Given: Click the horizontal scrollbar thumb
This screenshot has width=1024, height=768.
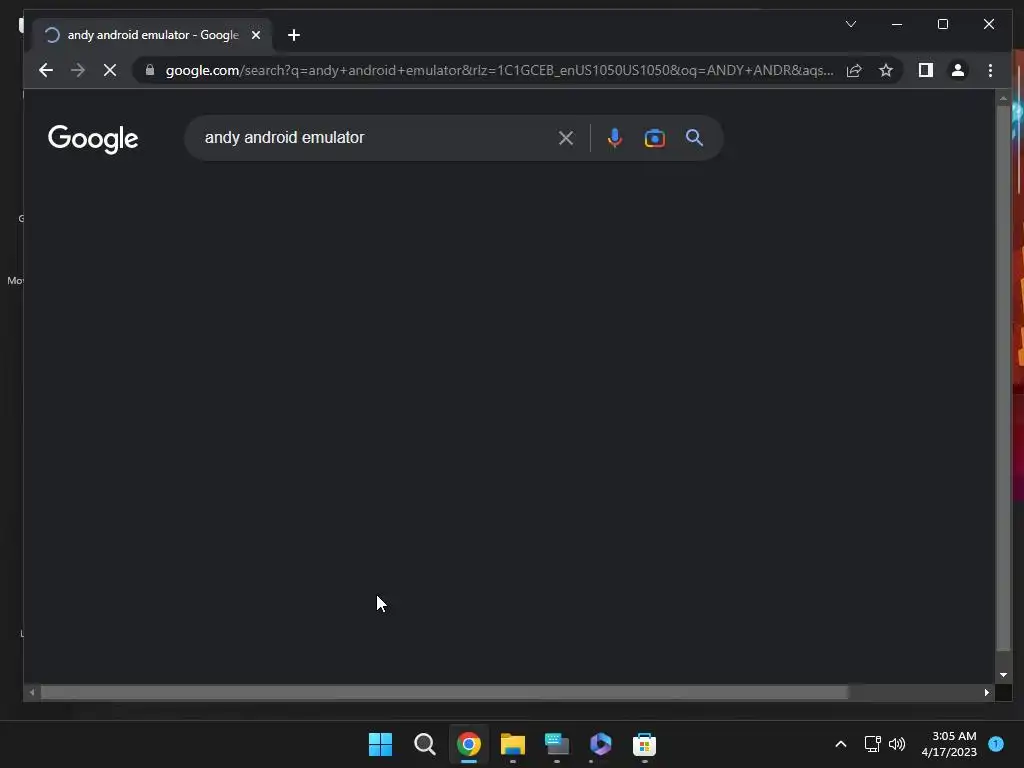Looking at the screenshot, I should 444,692.
